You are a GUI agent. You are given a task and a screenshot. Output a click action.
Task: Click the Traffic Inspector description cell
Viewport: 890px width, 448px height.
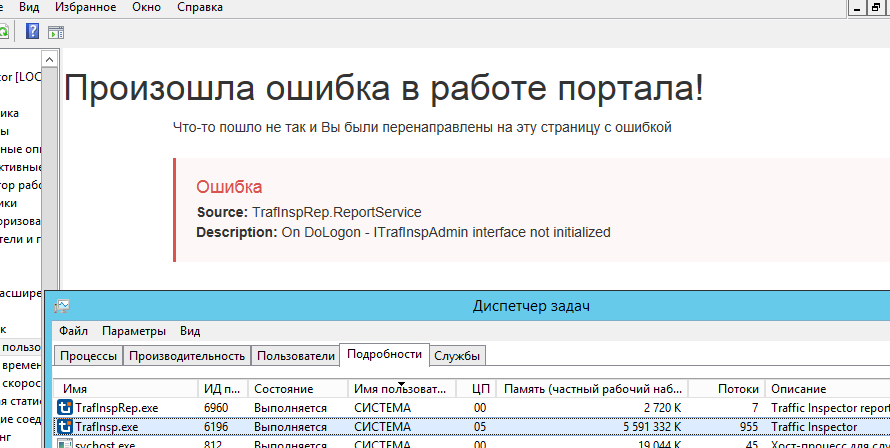814,426
